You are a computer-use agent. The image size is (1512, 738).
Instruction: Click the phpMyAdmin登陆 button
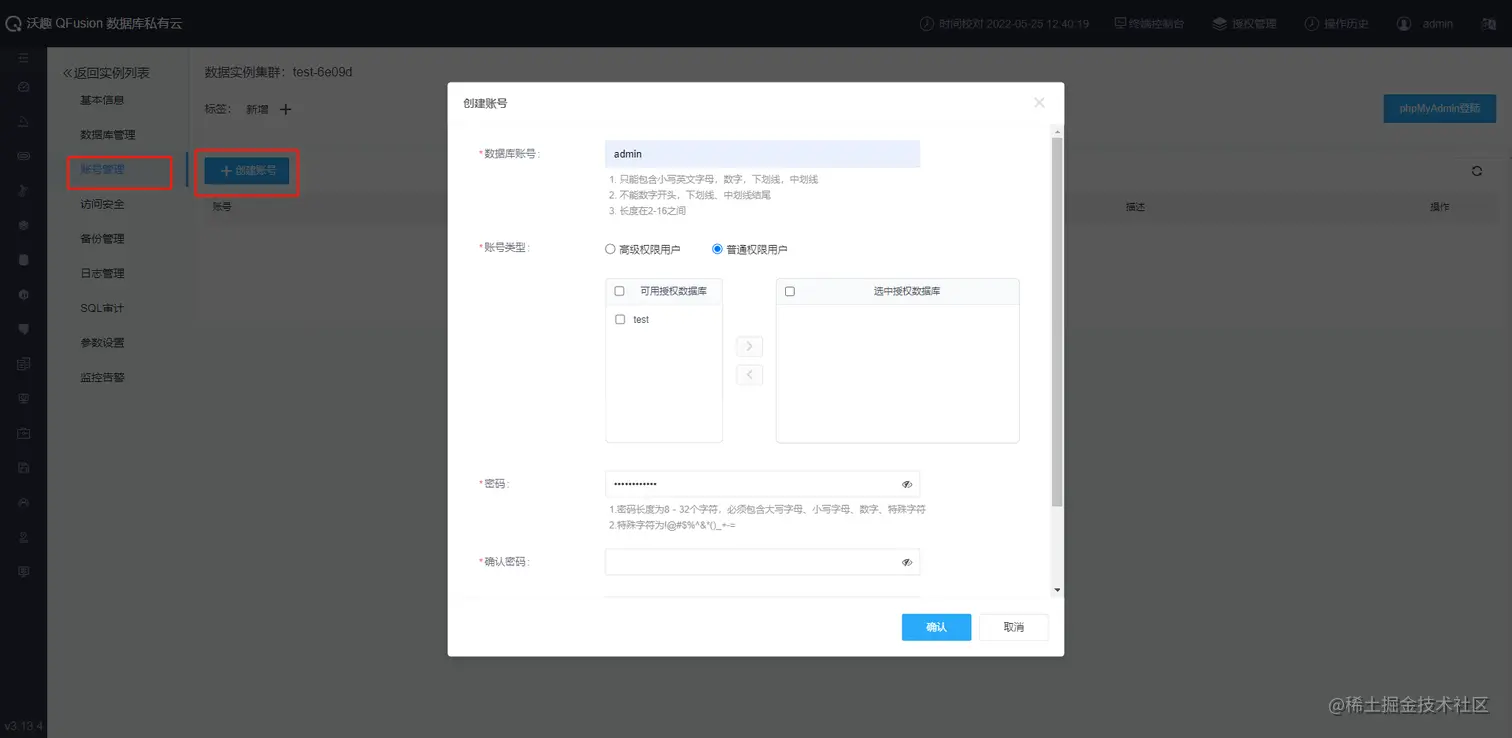pos(1439,108)
